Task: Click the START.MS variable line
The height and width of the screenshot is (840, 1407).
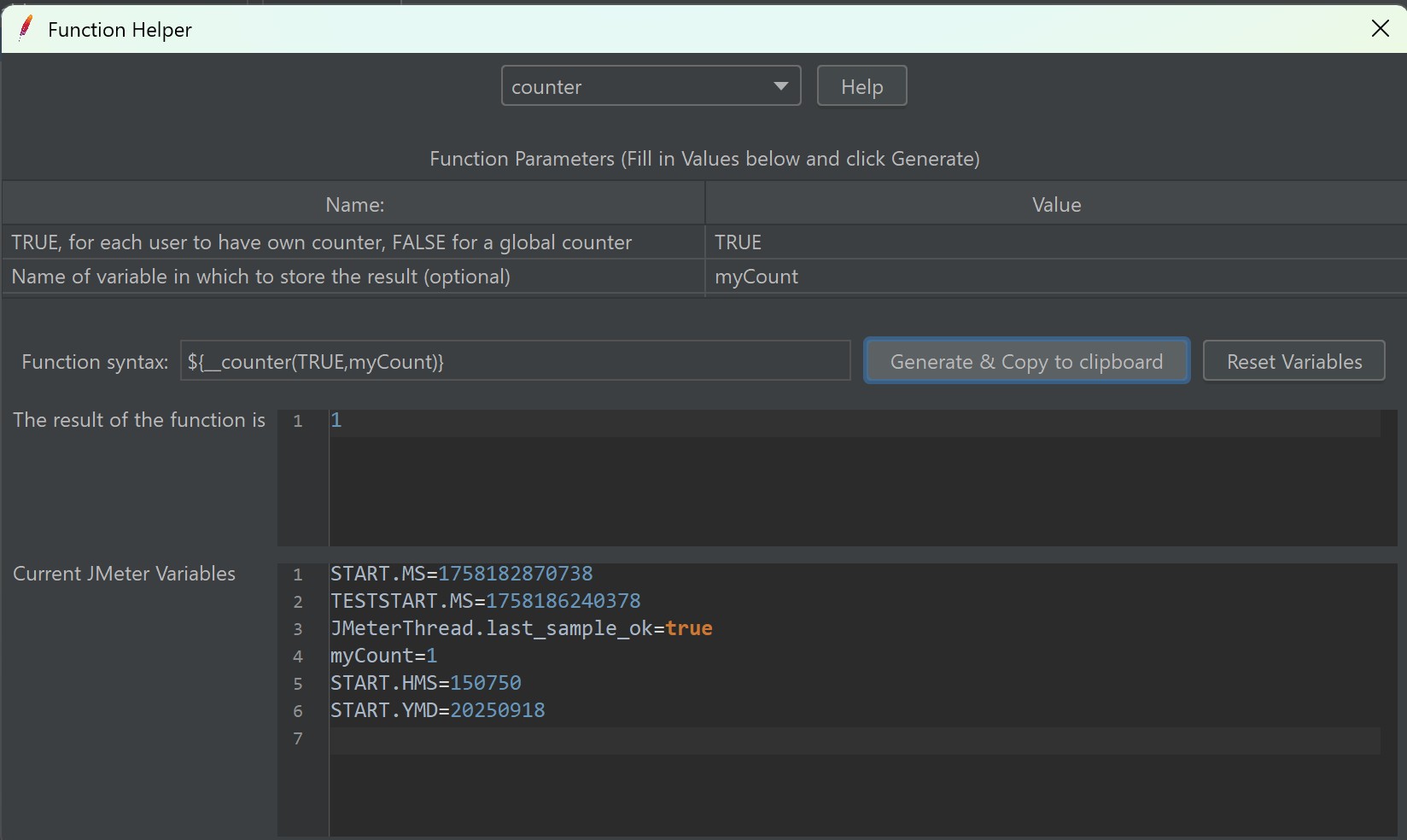Action: (462, 574)
